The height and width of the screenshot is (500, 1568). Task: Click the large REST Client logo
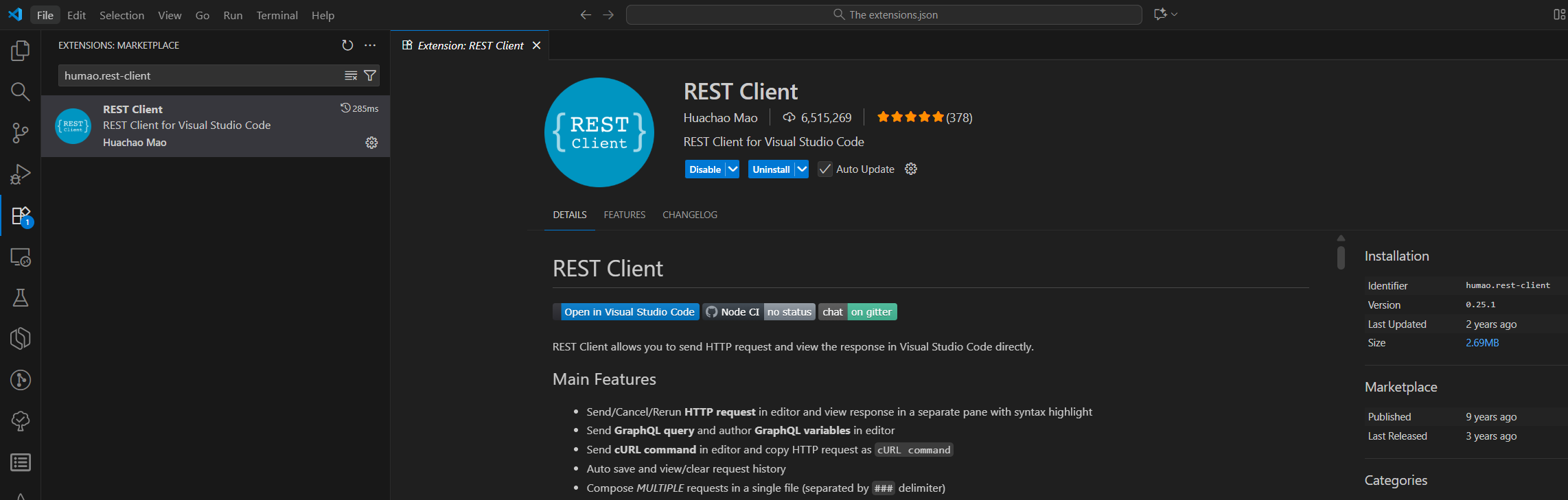[x=599, y=132]
